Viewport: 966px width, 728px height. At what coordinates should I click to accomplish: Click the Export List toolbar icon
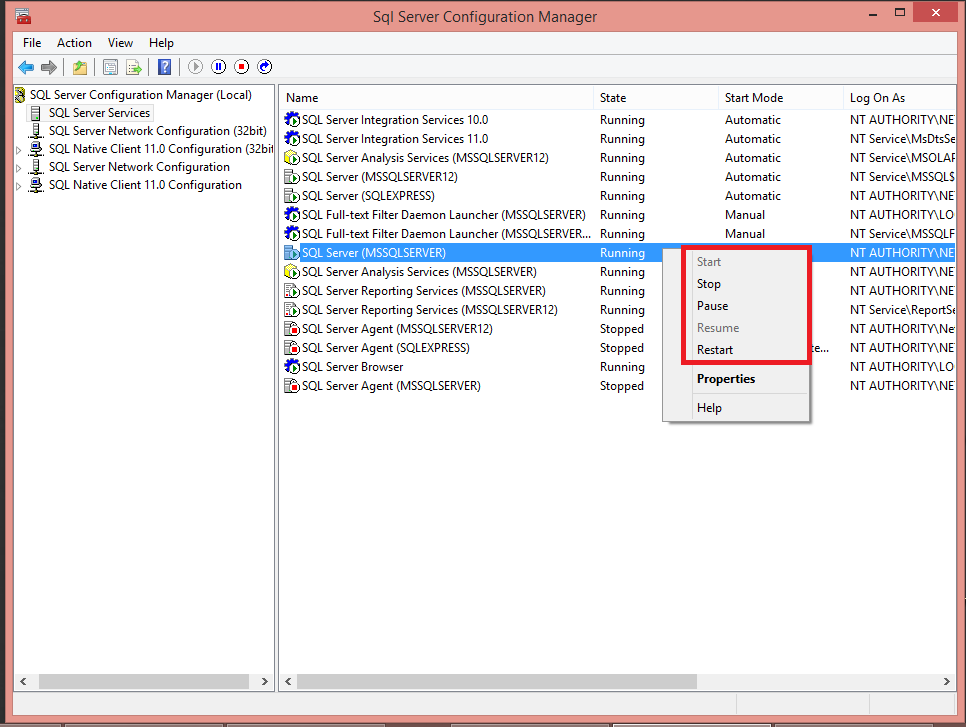pyautogui.click(x=134, y=67)
